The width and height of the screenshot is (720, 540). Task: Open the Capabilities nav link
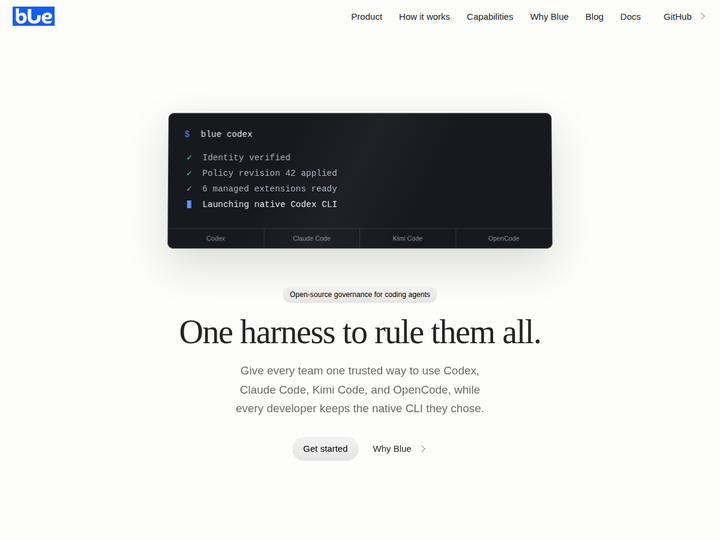point(489,17)
